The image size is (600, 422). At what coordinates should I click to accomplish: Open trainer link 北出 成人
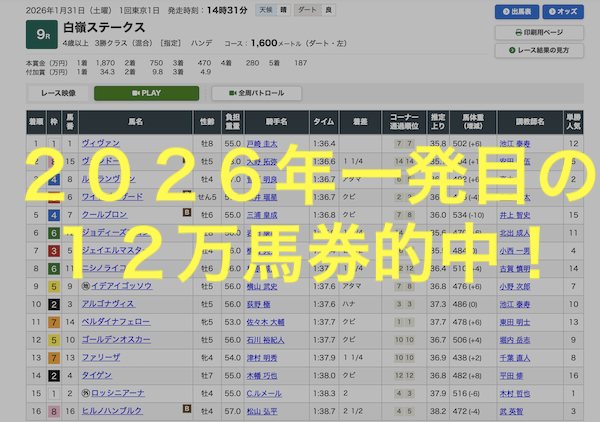coord(515,233)
